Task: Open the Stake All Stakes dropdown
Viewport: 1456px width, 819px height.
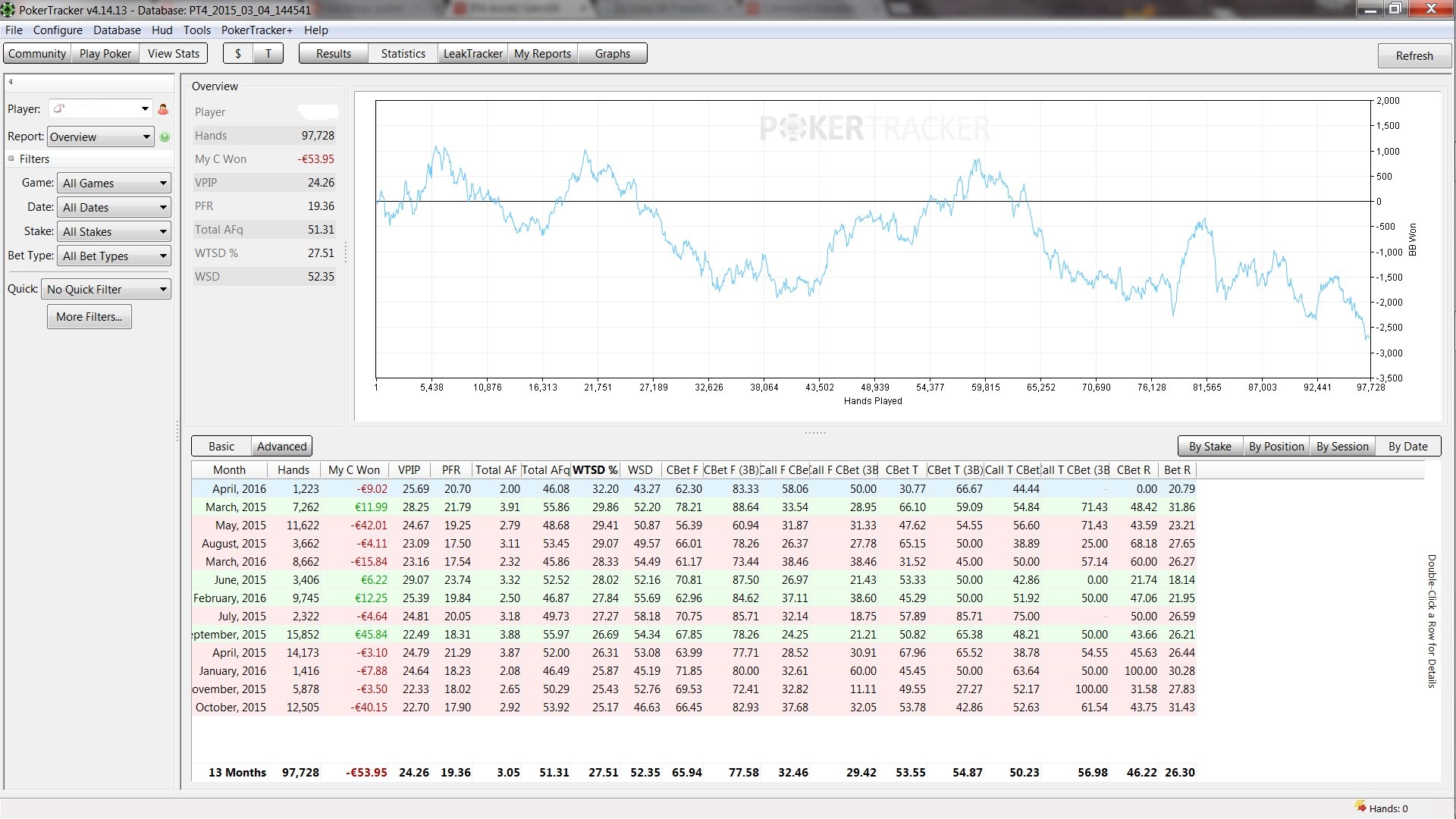Action: pyautogui.click(x=114, y=232)
